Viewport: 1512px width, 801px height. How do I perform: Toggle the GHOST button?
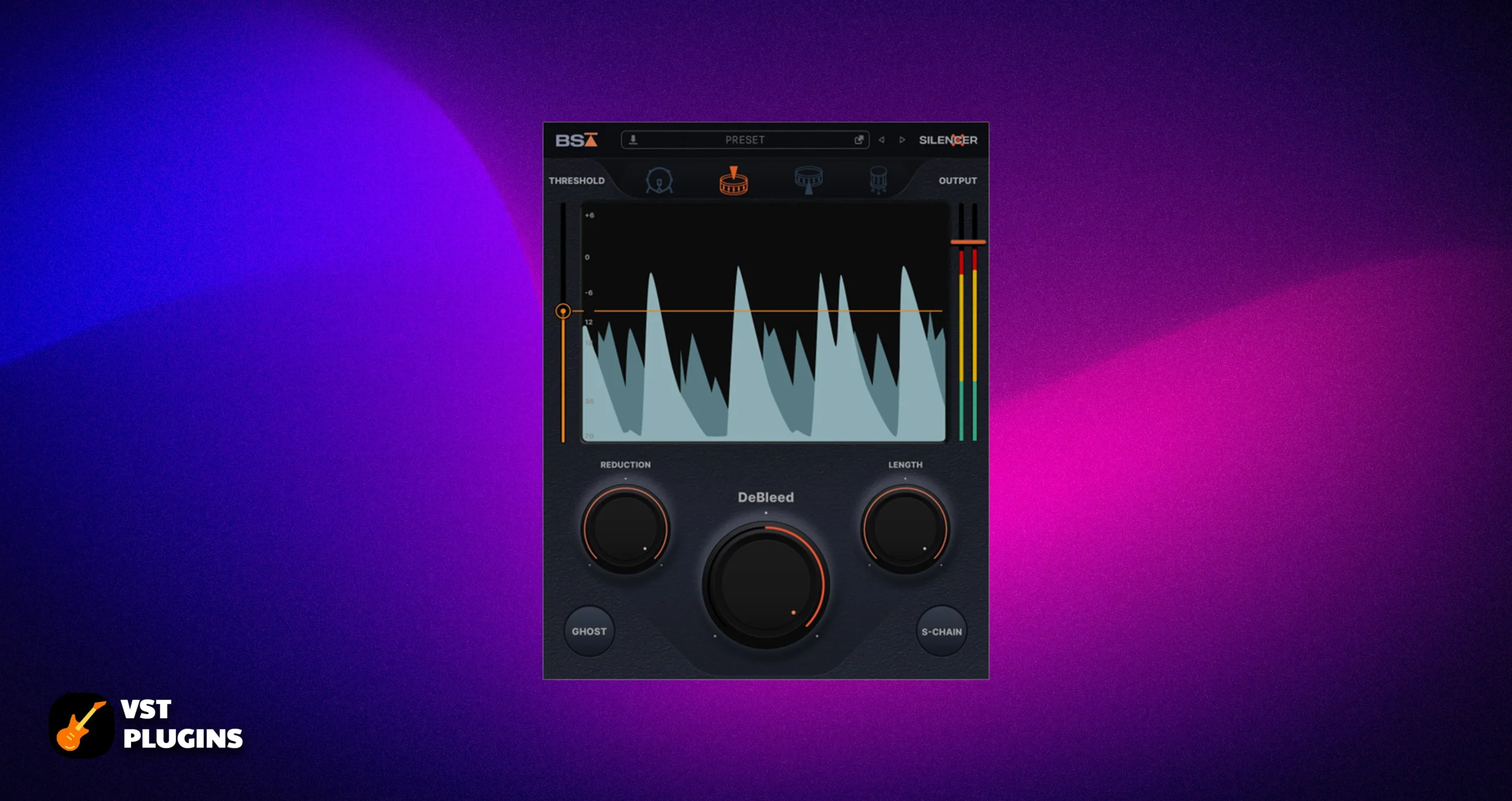point(589,631)
